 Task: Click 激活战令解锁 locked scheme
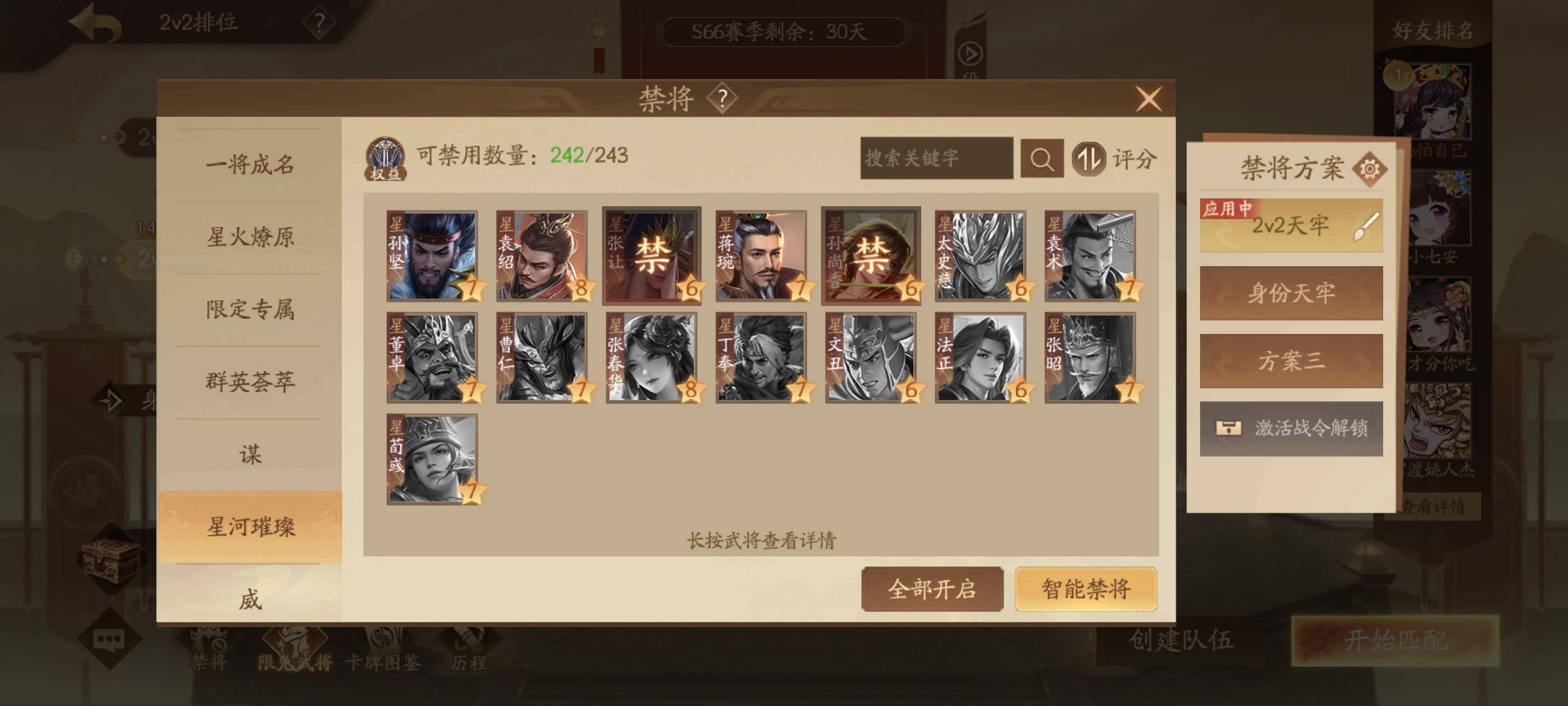[1291, 428]
